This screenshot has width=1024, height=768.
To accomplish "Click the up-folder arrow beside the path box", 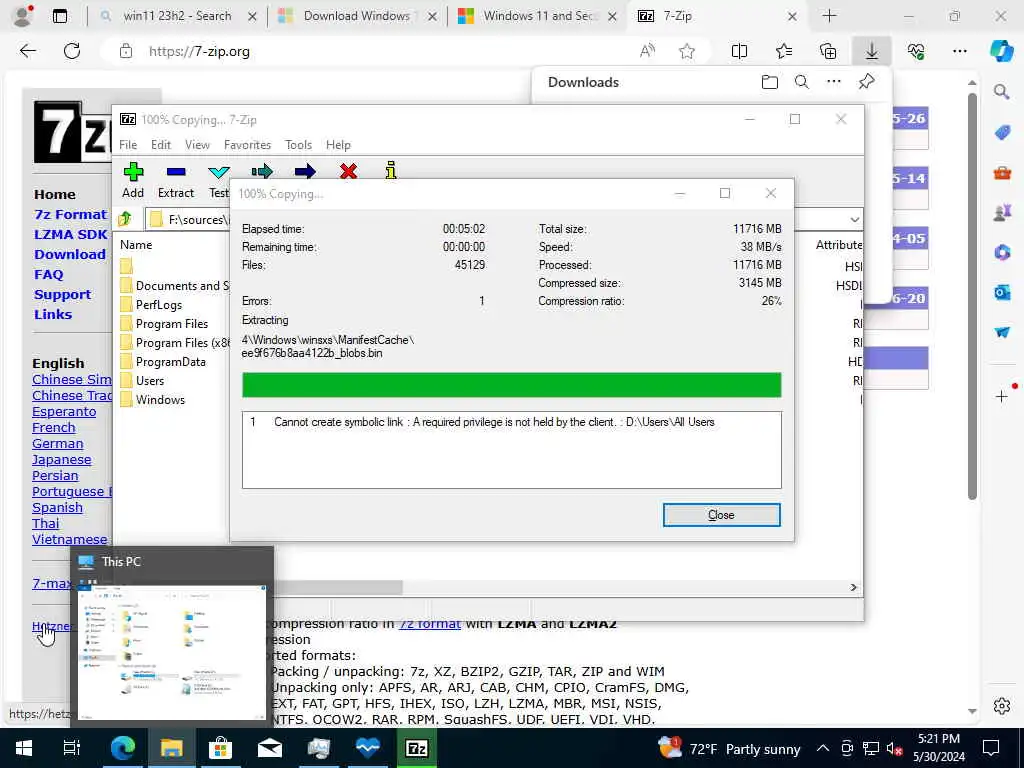I will [x=125, y=219].
